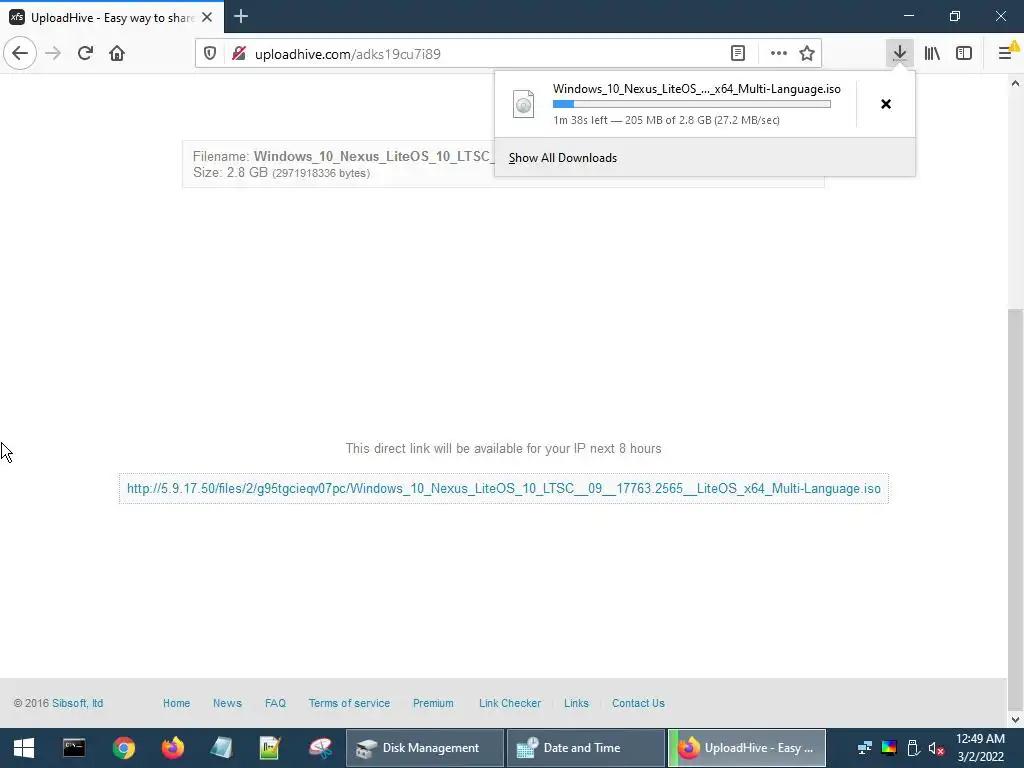1024x768 pixels.
Task: Click the page vertical scrollbar thumb
Action: 1016,509
